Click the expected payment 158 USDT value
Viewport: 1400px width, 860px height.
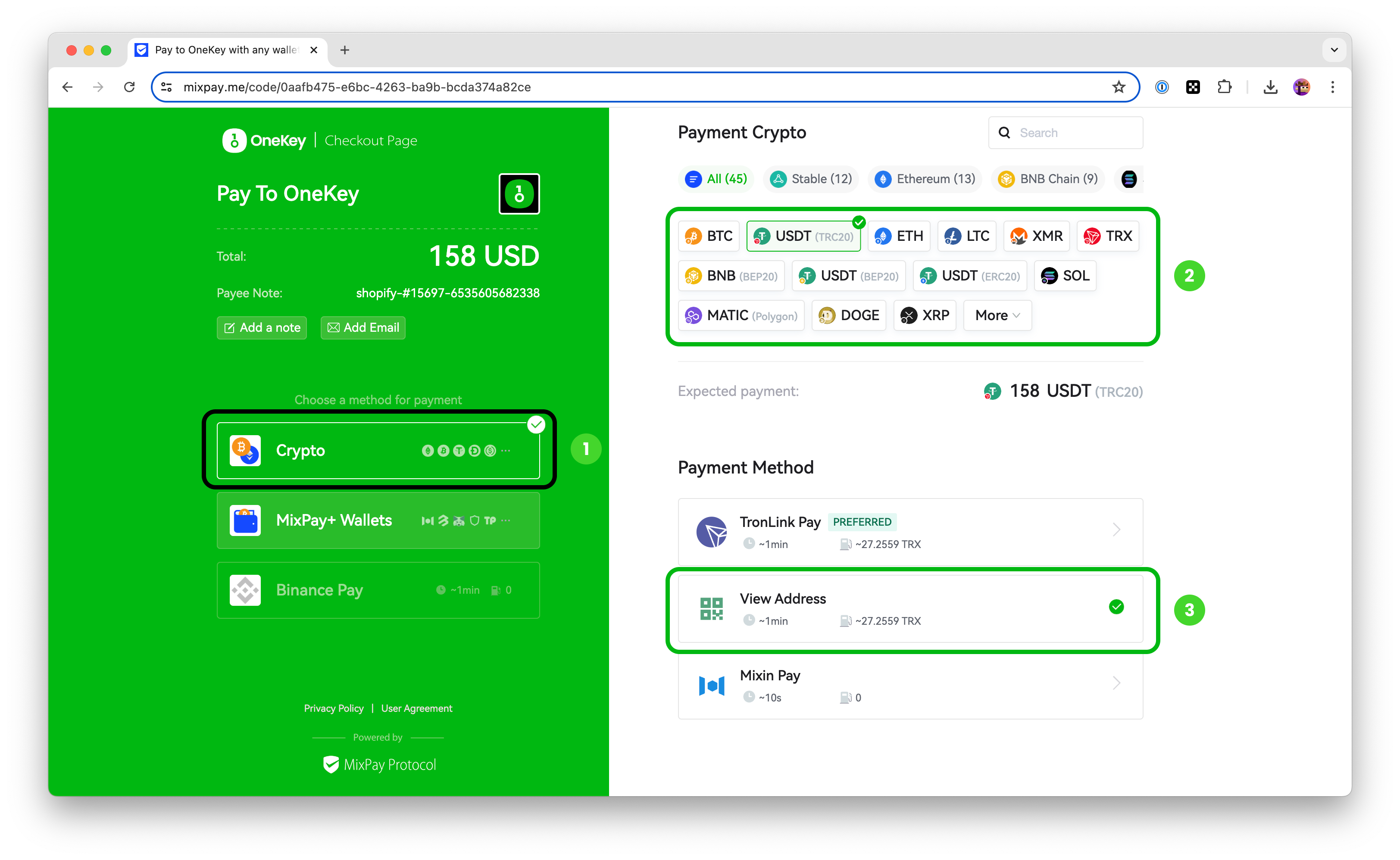(x=1076, y=391)
